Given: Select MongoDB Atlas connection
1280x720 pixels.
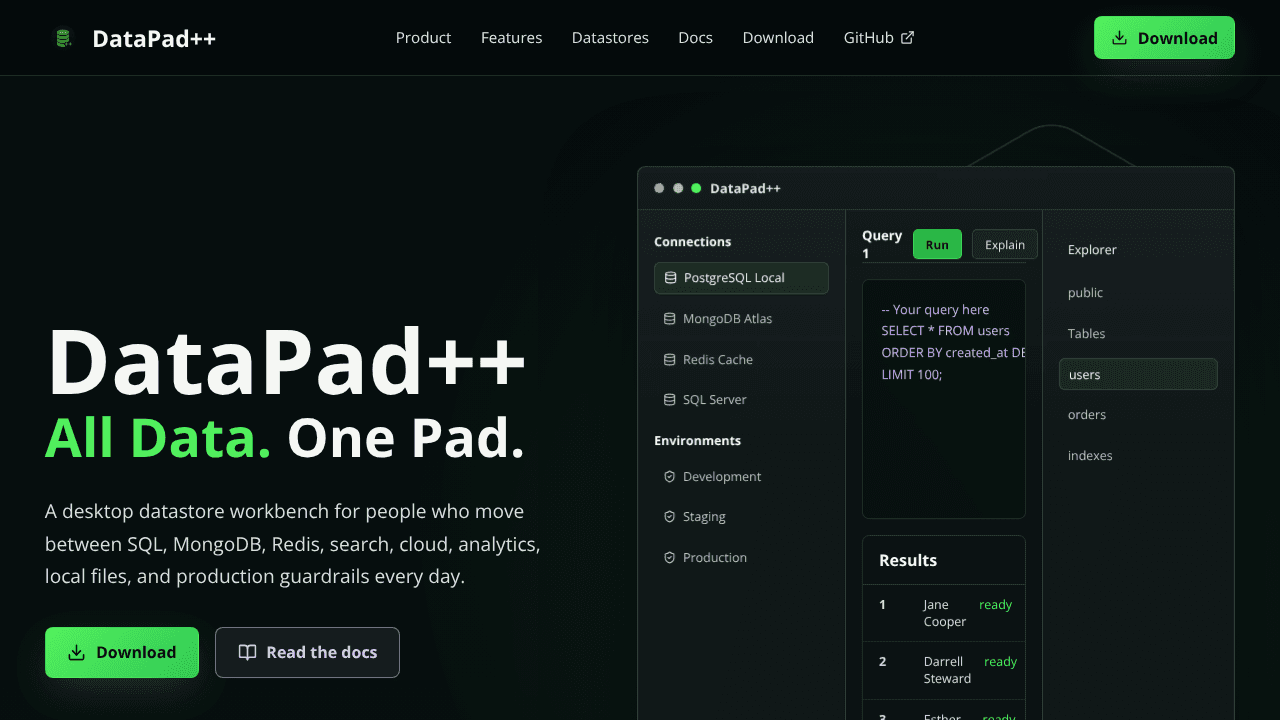Looking at the screenshot, I should pyautogui.click(x=741, y=319).
